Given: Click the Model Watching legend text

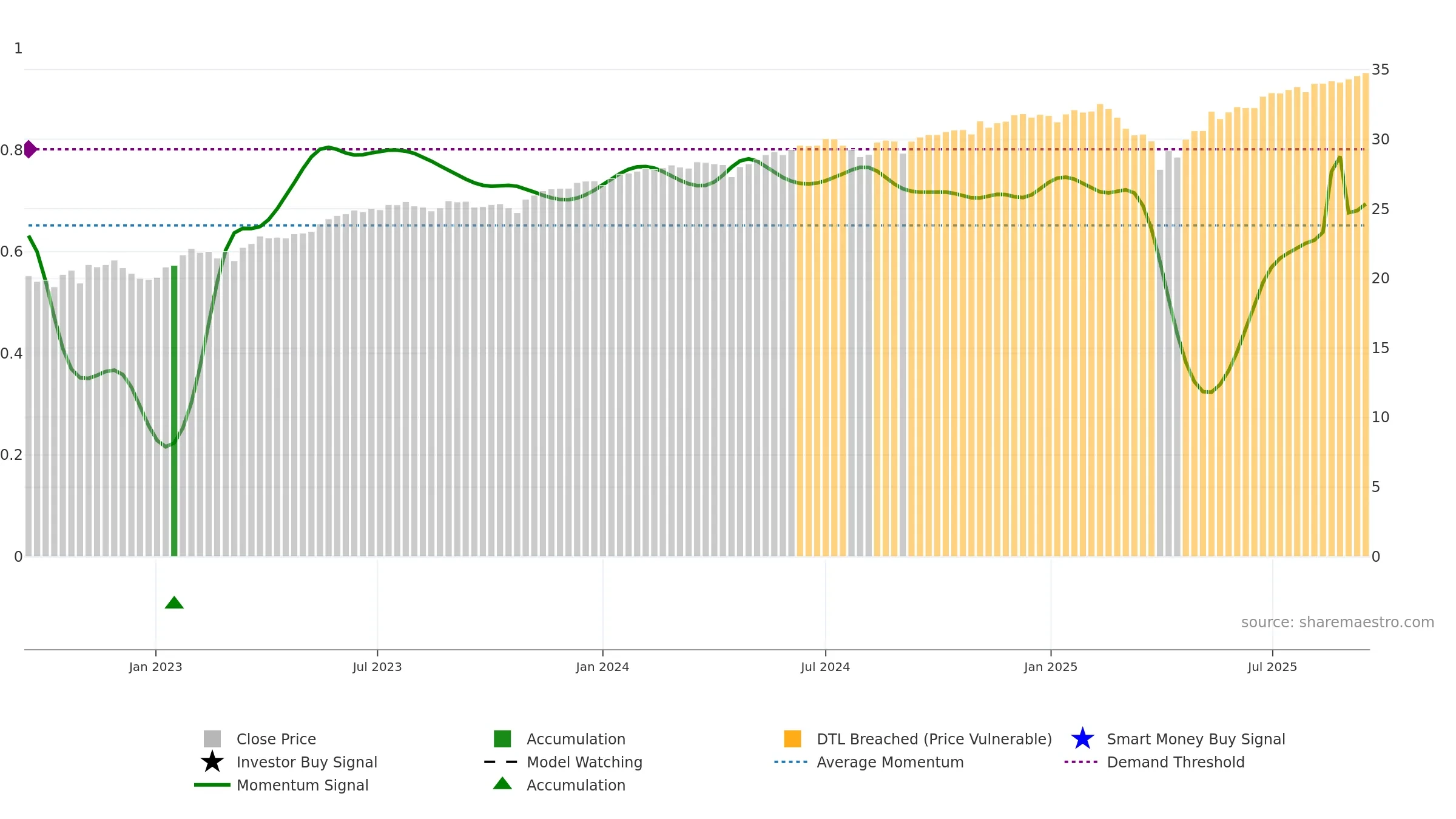Looking at the screenshot, I should click(584, 762).
